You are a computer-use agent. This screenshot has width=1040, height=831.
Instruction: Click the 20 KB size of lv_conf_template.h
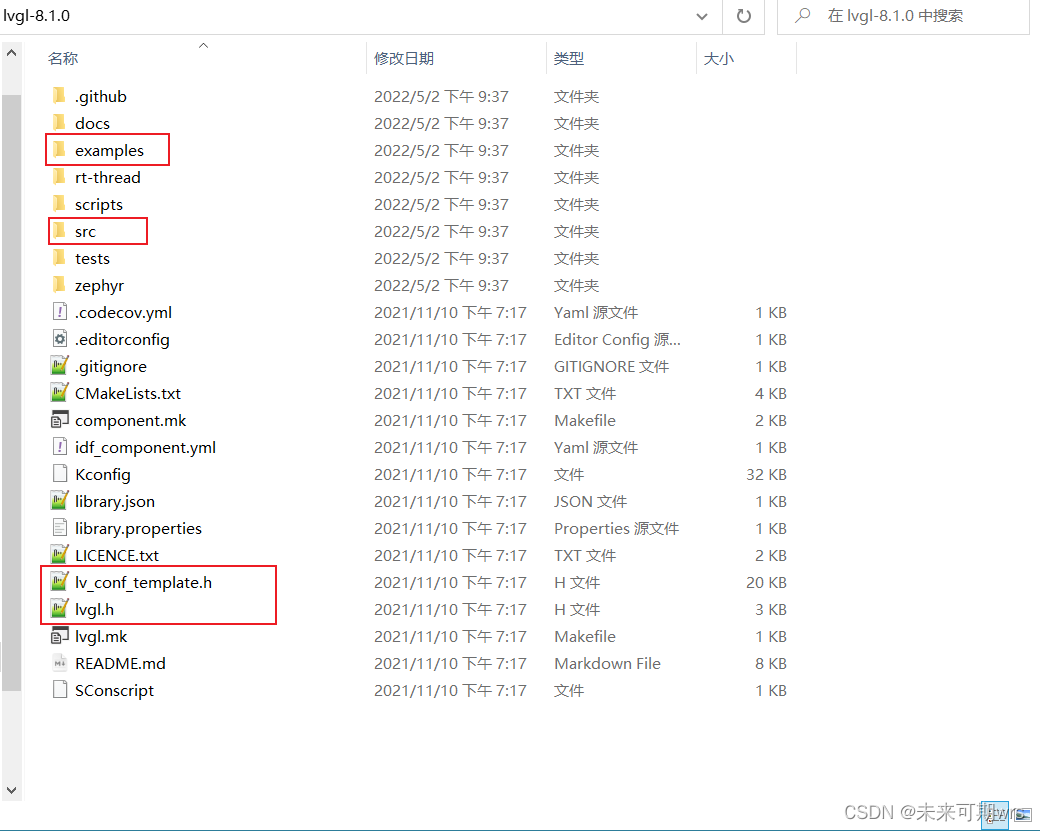coord(766,582)
